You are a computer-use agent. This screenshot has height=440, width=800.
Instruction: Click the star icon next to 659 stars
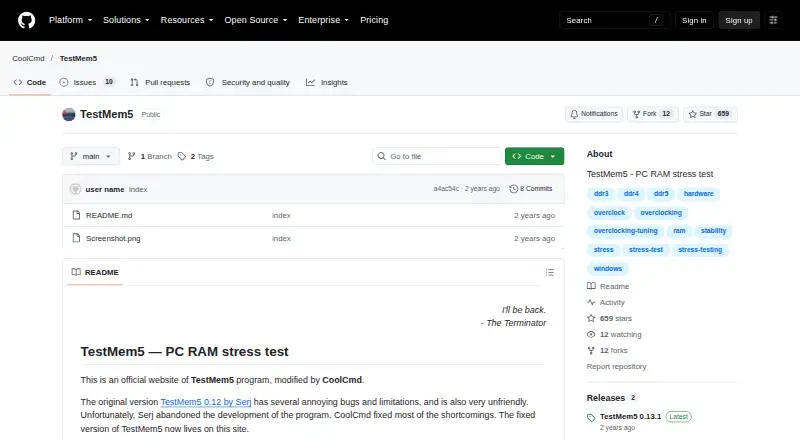coord(591,319)
